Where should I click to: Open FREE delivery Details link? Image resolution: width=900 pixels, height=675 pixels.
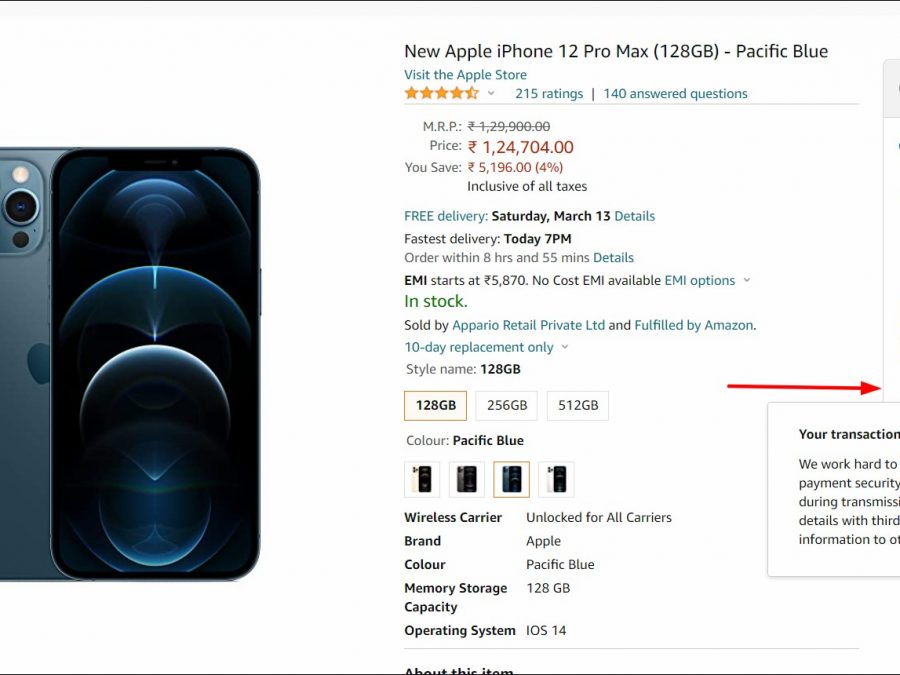634,216
